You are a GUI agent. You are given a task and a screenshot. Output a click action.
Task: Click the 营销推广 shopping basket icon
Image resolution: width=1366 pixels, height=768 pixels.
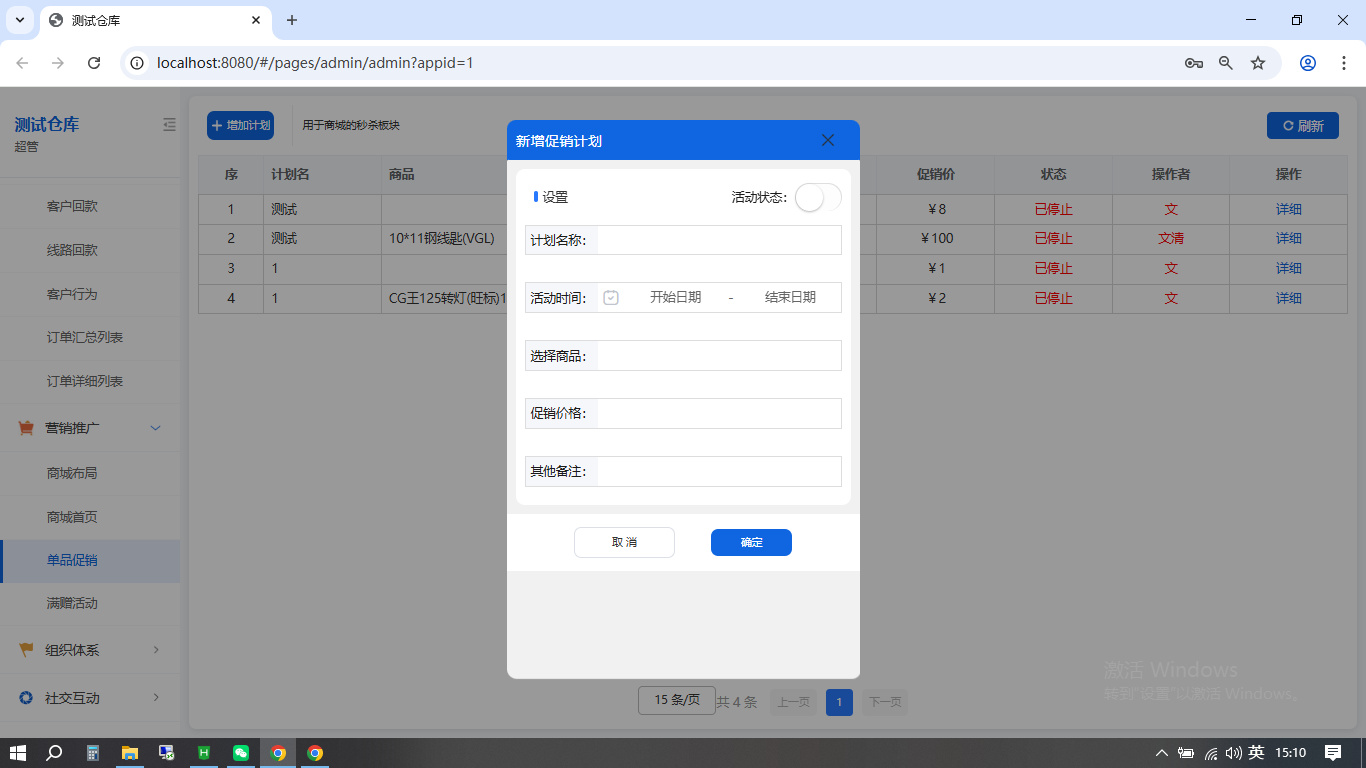point(27,428)
